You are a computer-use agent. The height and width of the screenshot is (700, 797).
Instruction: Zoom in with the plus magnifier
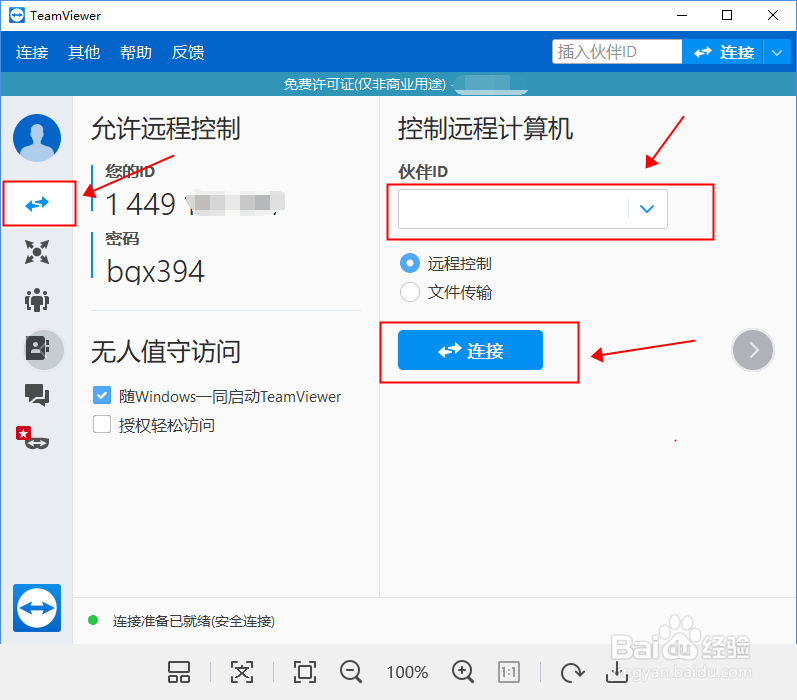click(x=463, y=672)
